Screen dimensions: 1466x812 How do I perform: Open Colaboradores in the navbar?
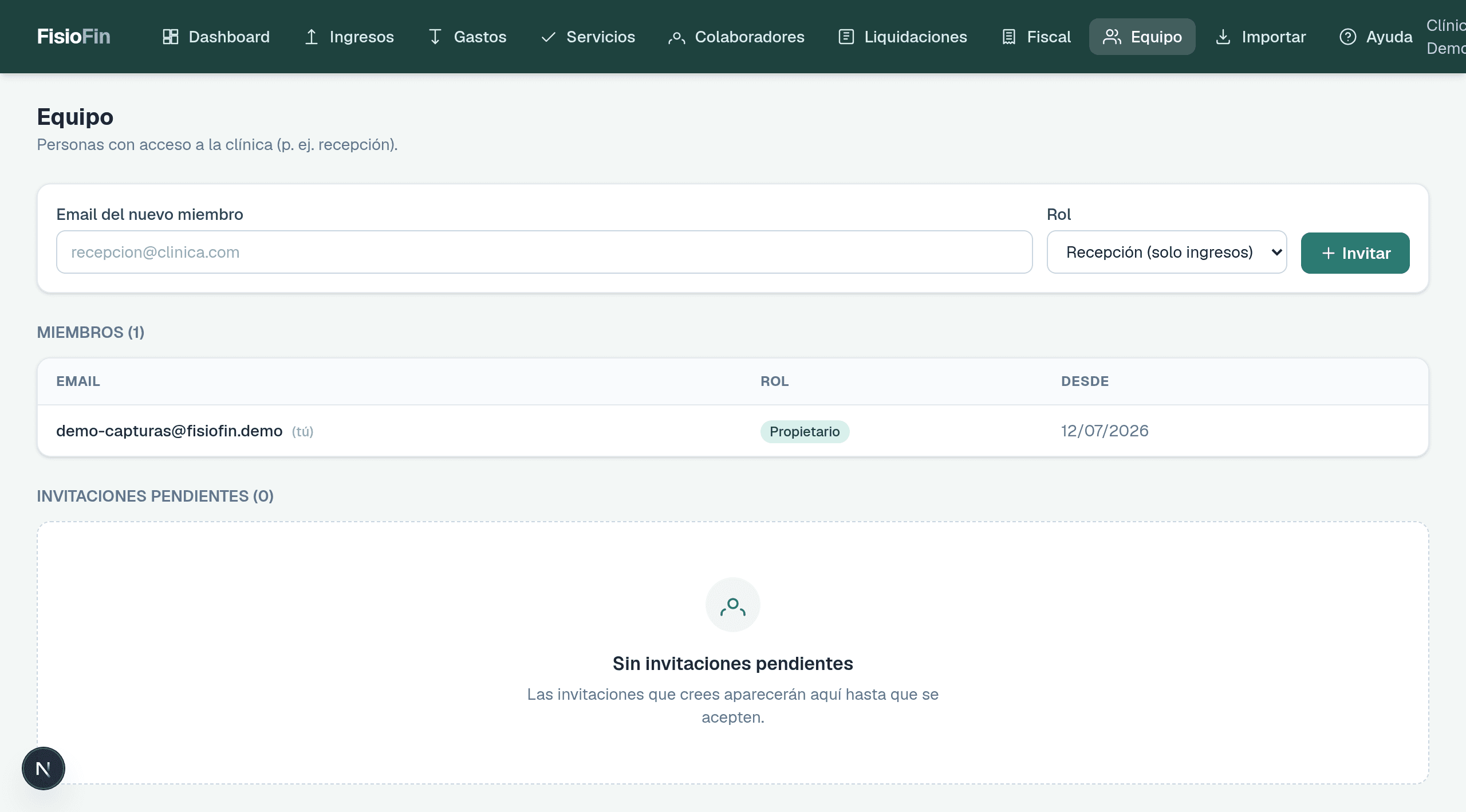coord(736,37)
